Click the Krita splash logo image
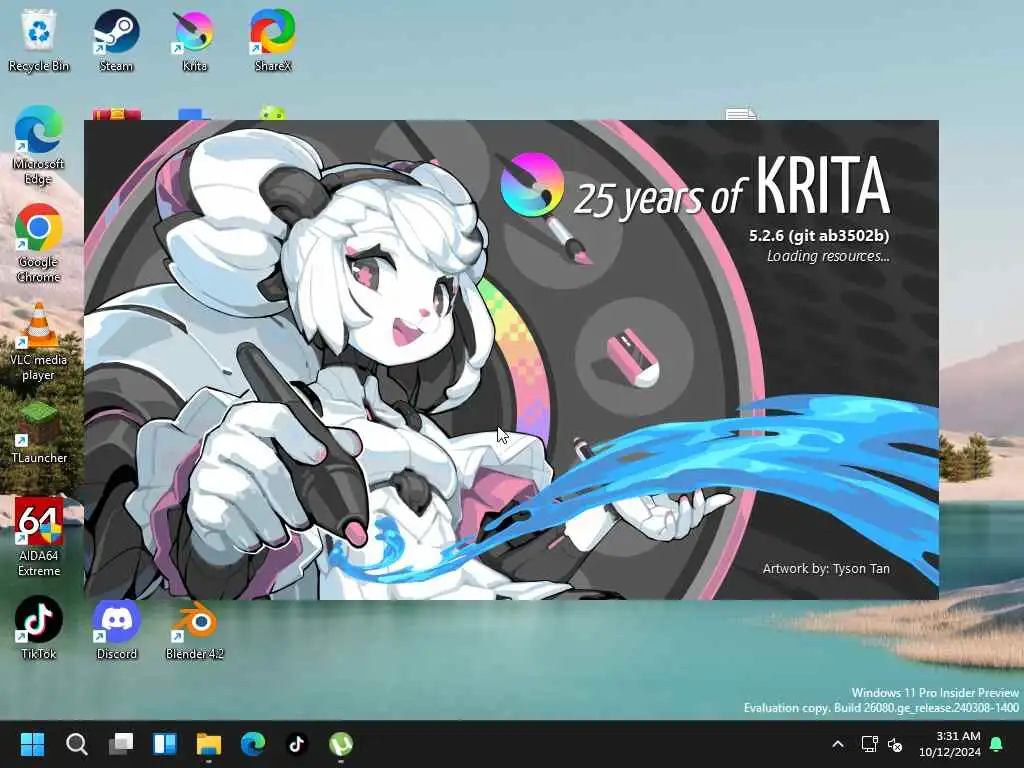Screen dimensions: 1024x768 [x=532, y=184]
